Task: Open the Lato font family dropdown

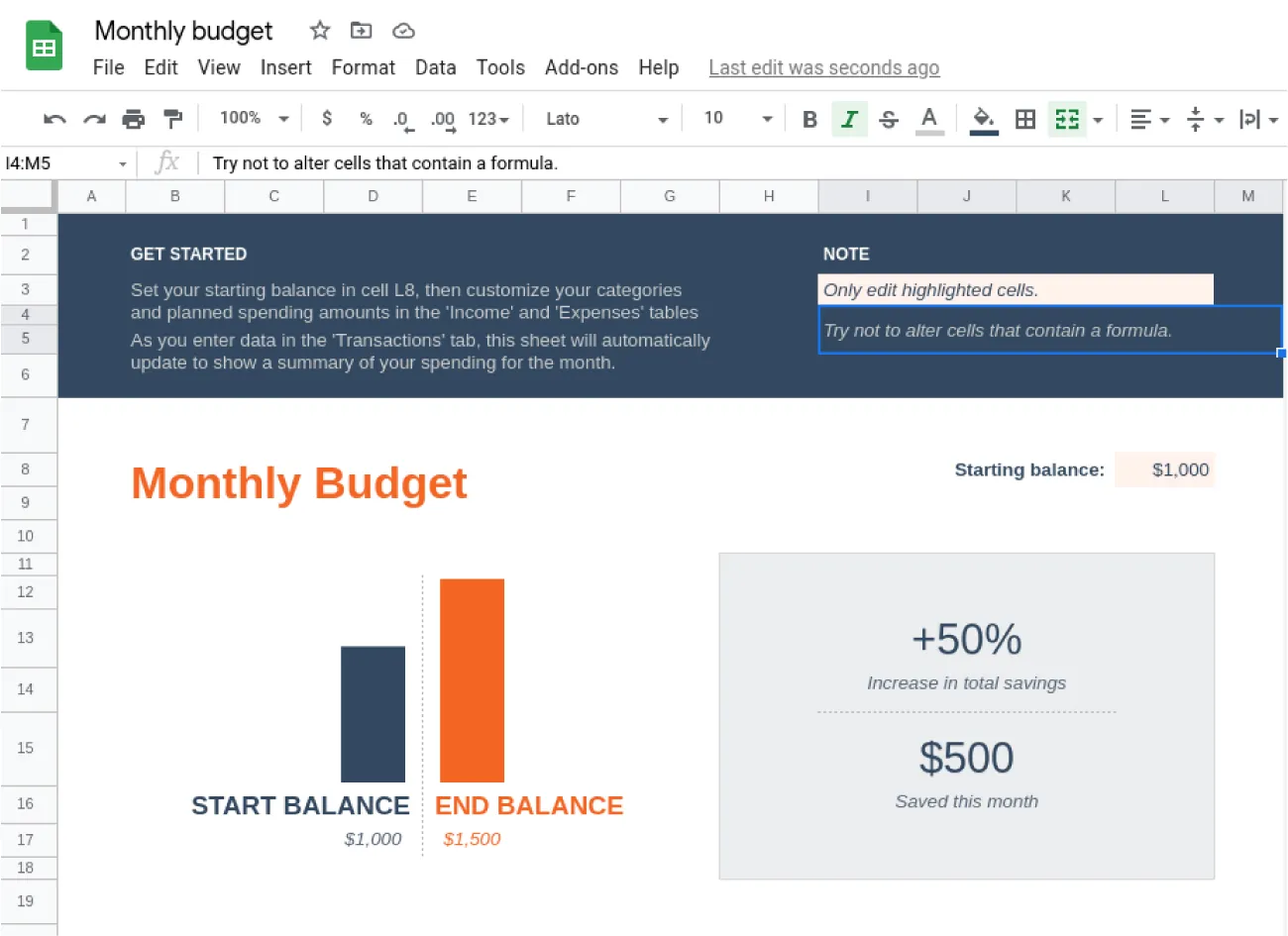Action: (604, 118)
